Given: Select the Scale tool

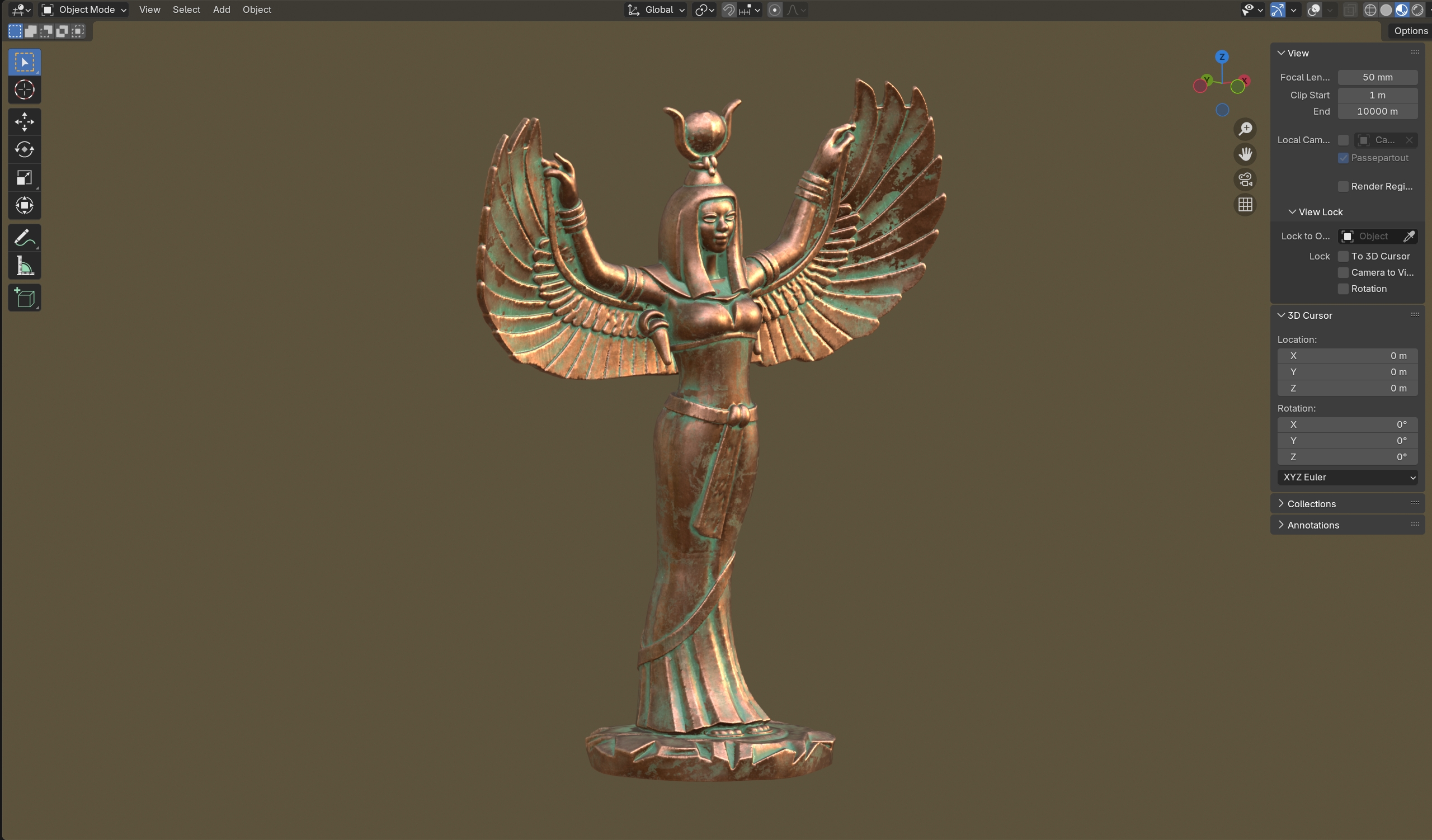Looking at the screenshot, I should click(x=25, y=178).
